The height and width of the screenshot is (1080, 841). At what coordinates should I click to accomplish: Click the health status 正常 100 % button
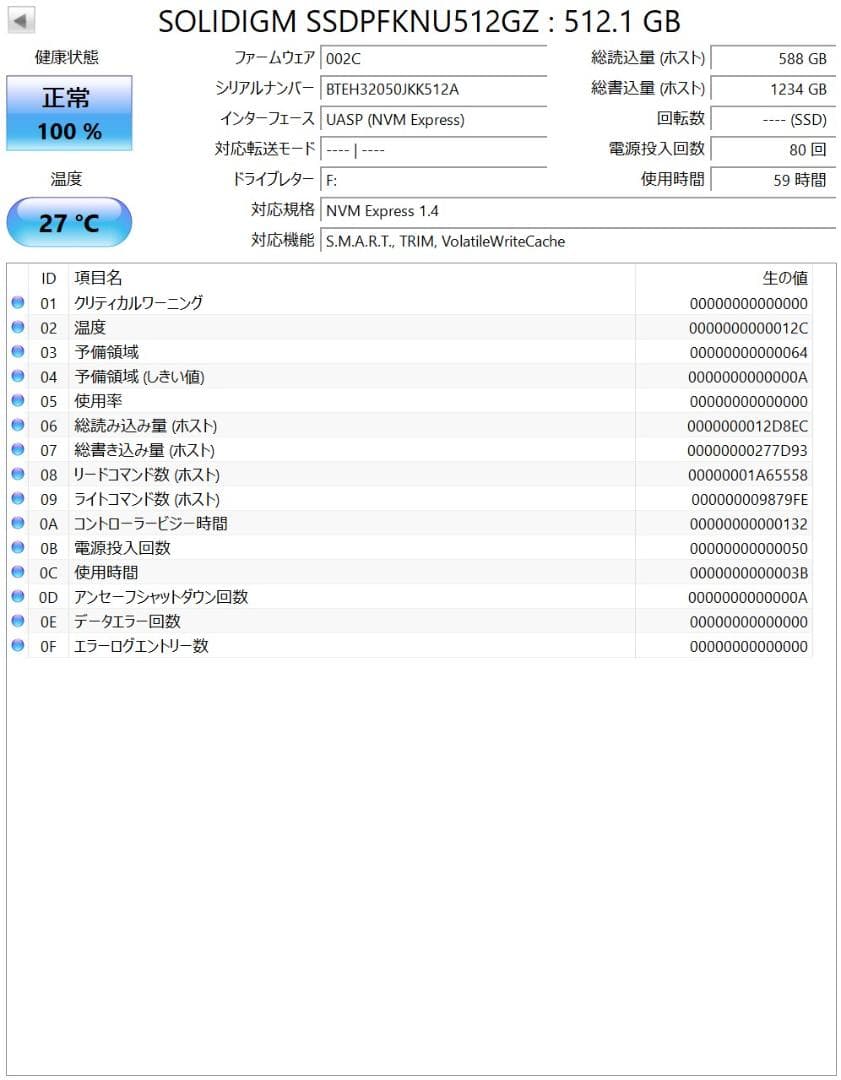(69, 113)
